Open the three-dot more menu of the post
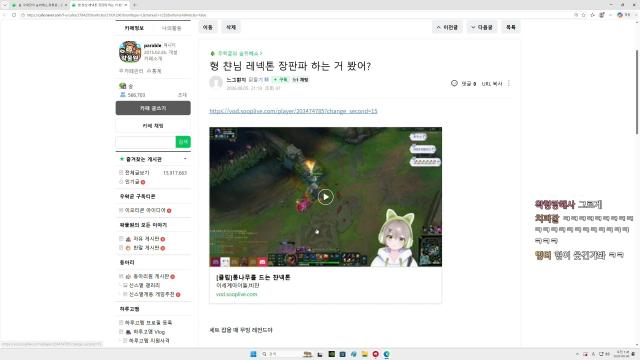 tap(509, 83)
